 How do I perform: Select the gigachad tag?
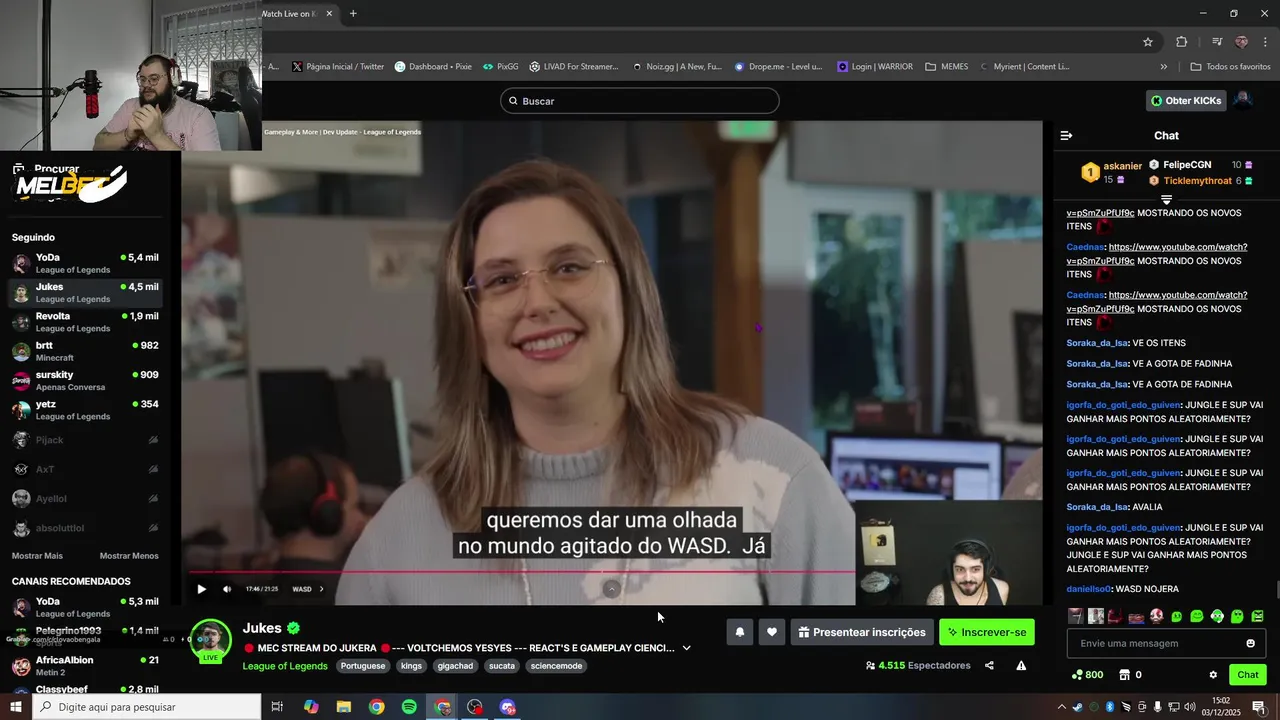coord(455,666)
